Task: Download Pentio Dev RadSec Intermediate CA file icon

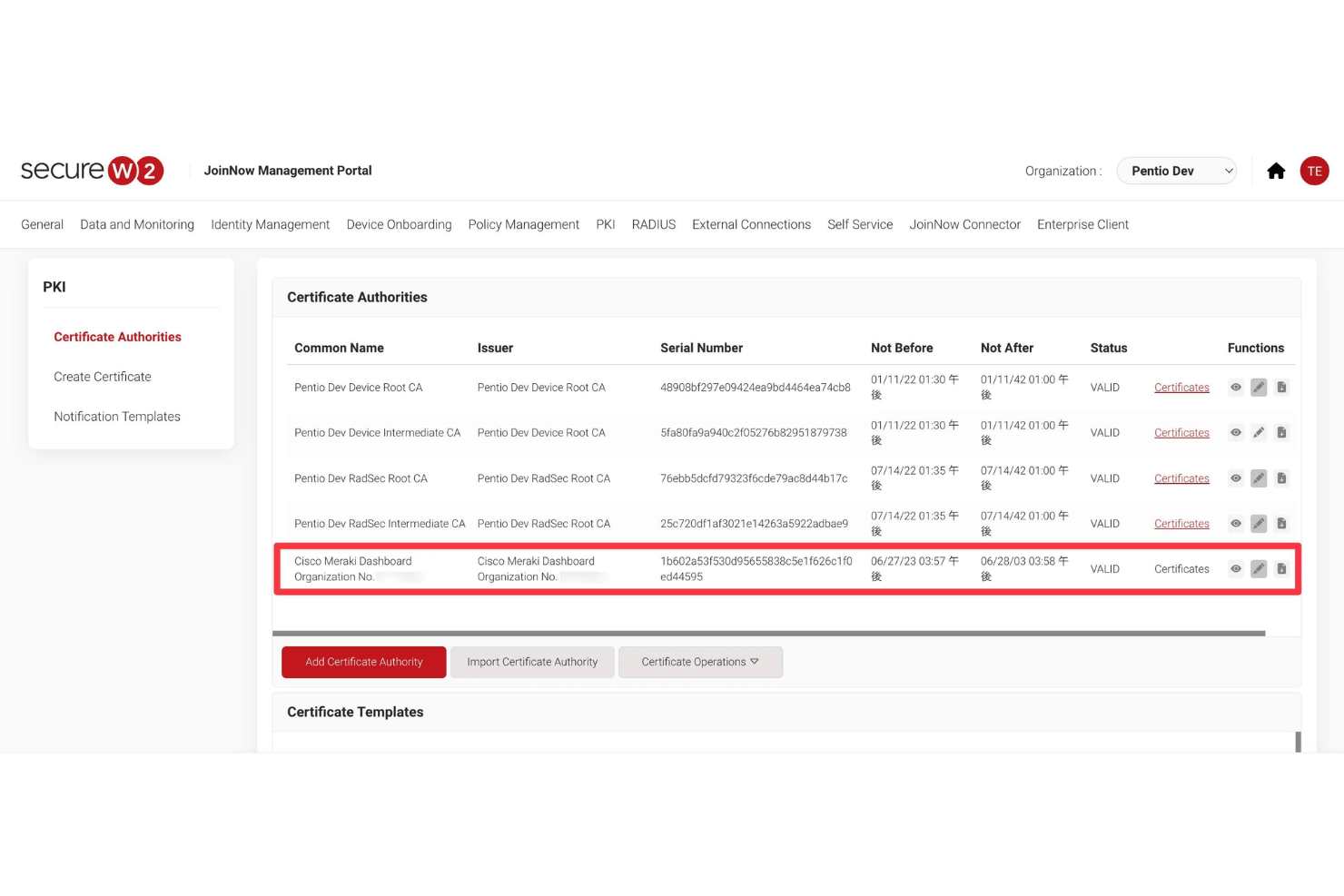Action: pos(1281,524)
